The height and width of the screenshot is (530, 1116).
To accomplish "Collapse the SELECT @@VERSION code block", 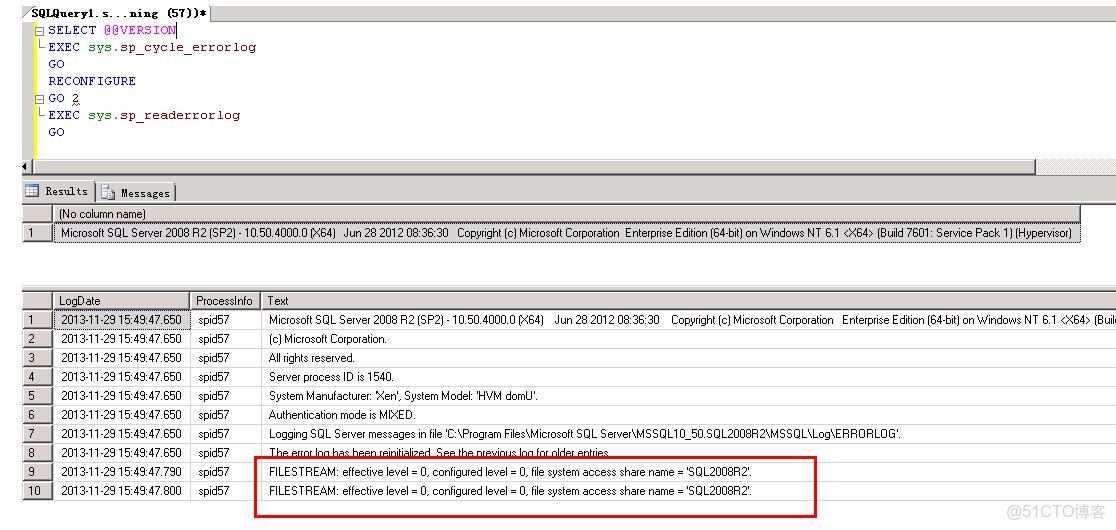I will point(40,31).
